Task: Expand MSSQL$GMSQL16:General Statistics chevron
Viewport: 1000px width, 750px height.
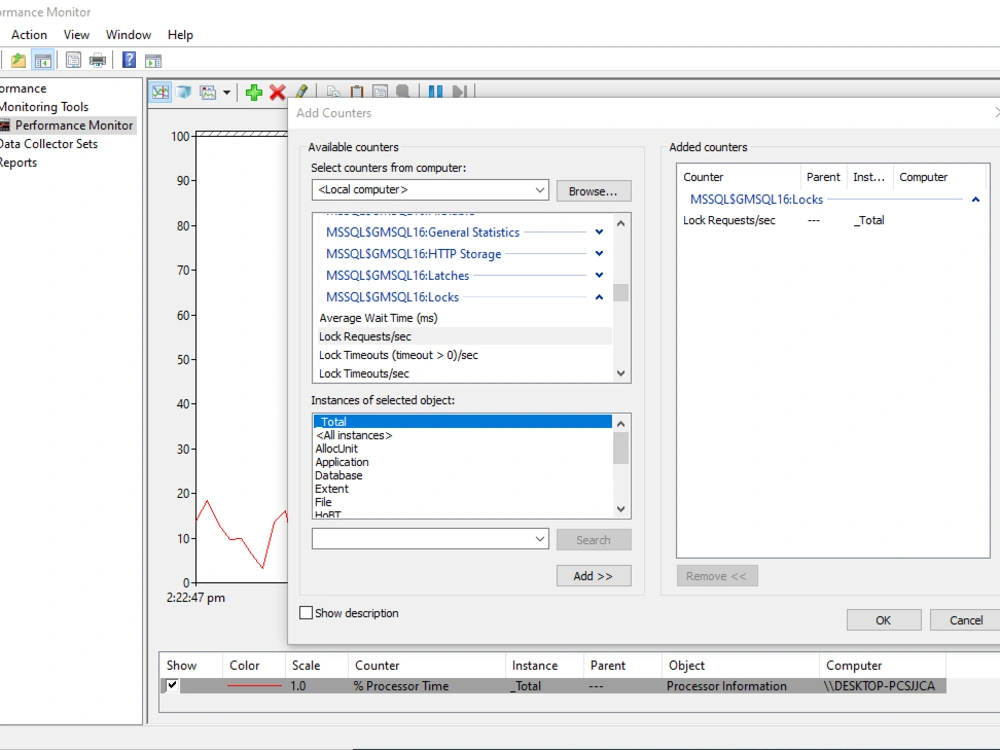Action: point(599,232)
